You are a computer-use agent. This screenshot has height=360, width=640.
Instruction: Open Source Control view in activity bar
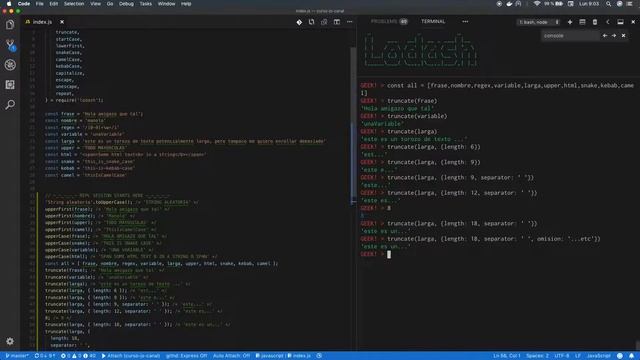(x=10, y=45)
